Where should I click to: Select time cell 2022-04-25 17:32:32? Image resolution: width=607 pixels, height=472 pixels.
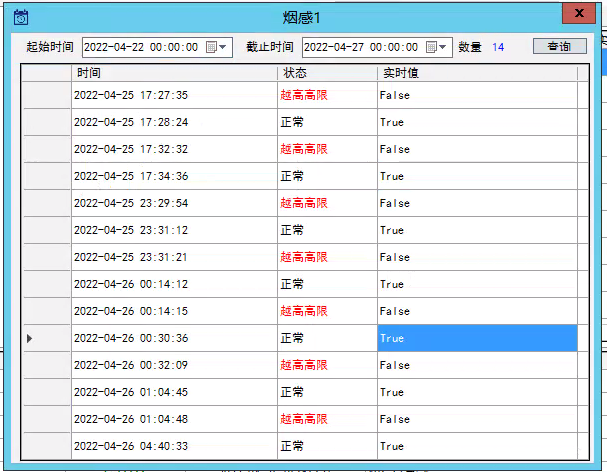tap(174, 149)
